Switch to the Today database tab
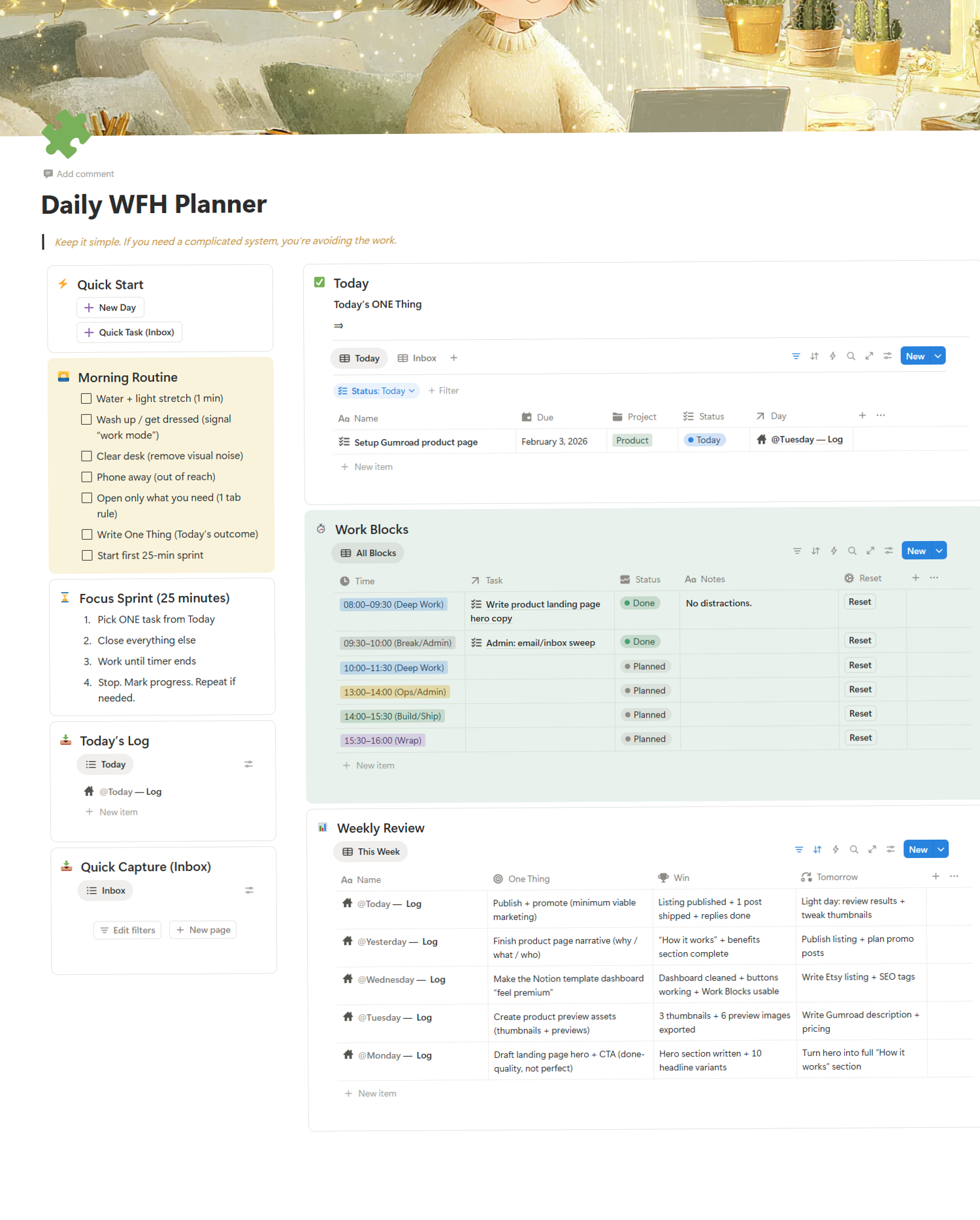Image resolution: width=980 pixels, height=1220 pixels. click(359, 358)
